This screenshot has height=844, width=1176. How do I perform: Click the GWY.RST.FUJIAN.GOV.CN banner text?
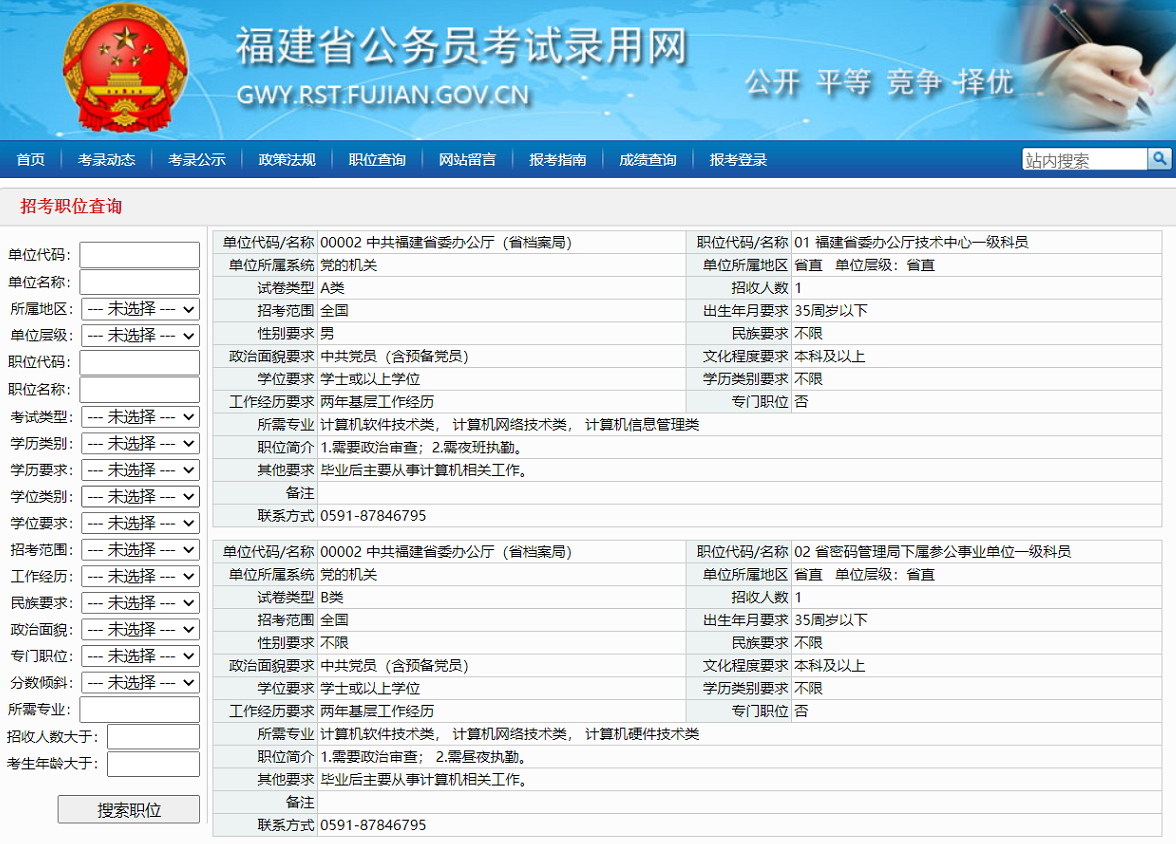383,95
